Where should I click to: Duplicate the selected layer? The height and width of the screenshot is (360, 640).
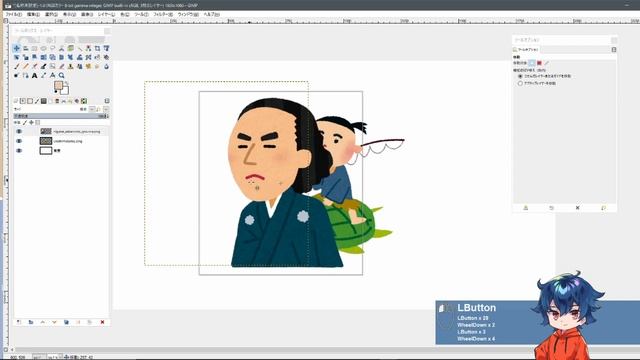click(66, 322)
